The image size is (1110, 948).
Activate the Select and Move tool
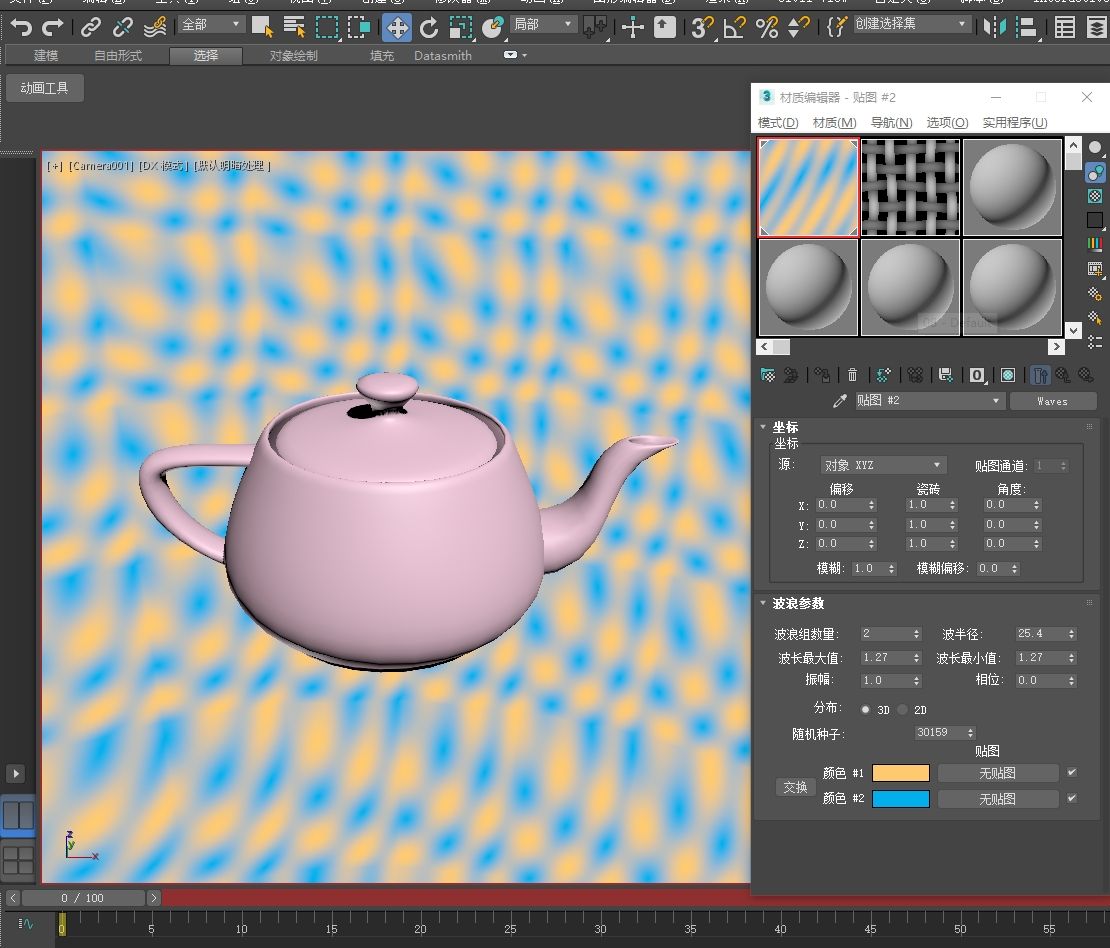[x=397, y=28]
